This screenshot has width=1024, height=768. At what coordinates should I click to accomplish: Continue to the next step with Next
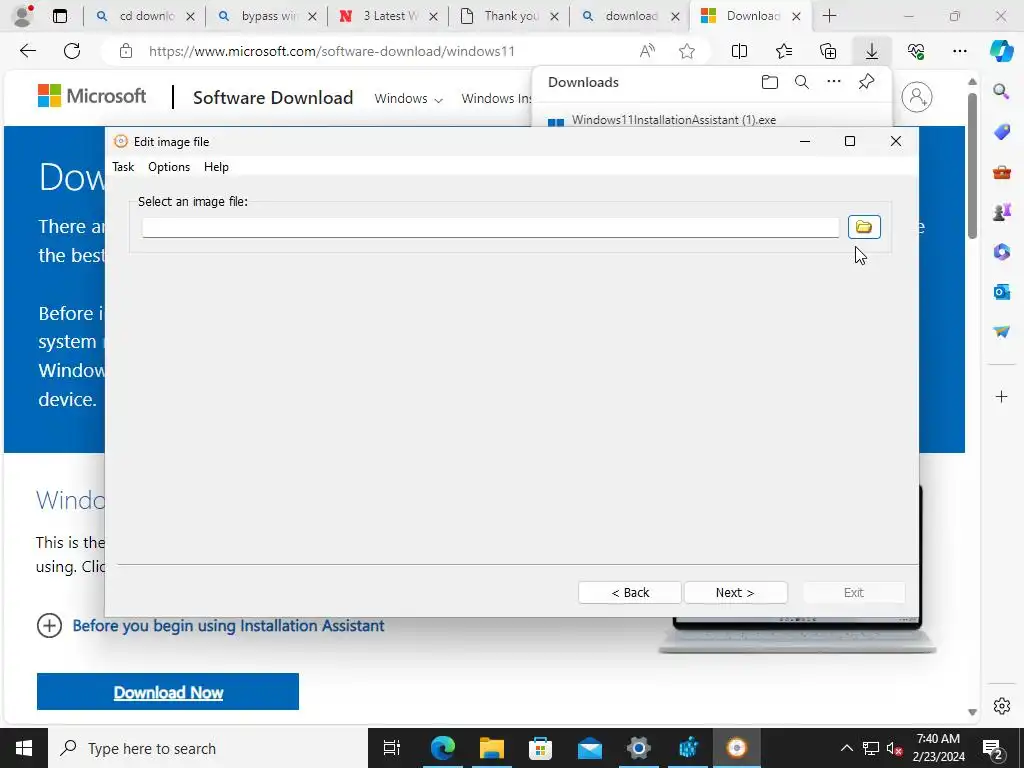click(735, 592)
